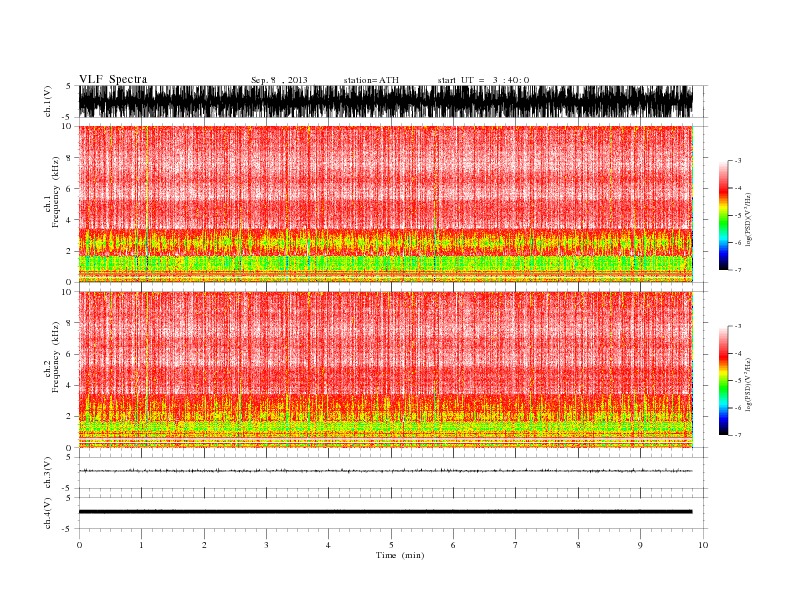Click the 'ch.3(V)' axis label
792x612 pixels.
(48, 473)
